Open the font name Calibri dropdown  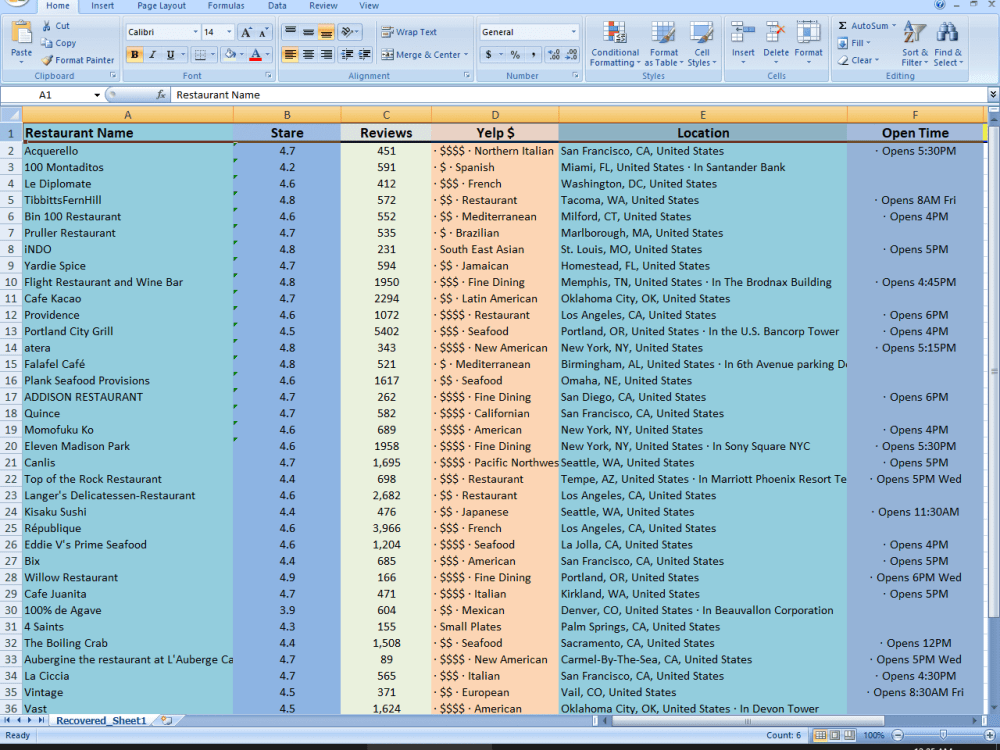(x=196, y=32)
